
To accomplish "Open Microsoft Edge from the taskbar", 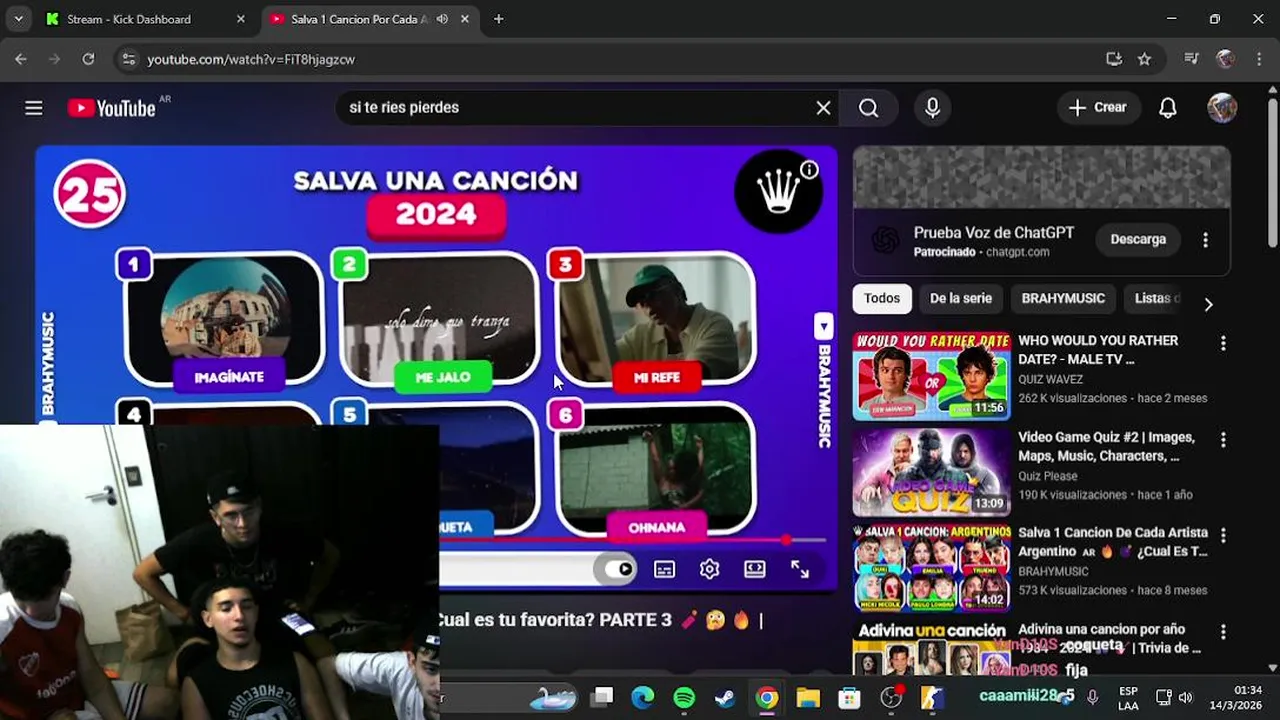I will pos(643,698).
